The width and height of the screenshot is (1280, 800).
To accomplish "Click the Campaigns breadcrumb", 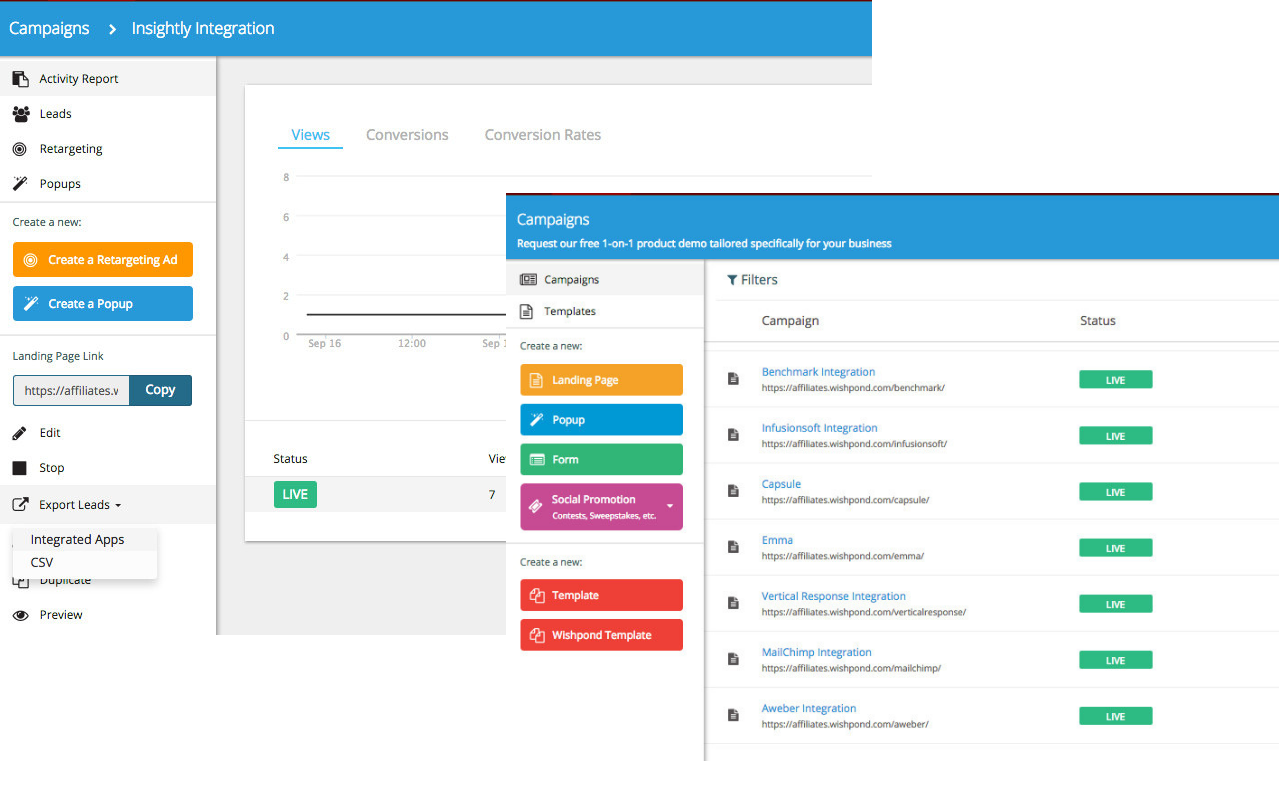I will tap(49, 28).
